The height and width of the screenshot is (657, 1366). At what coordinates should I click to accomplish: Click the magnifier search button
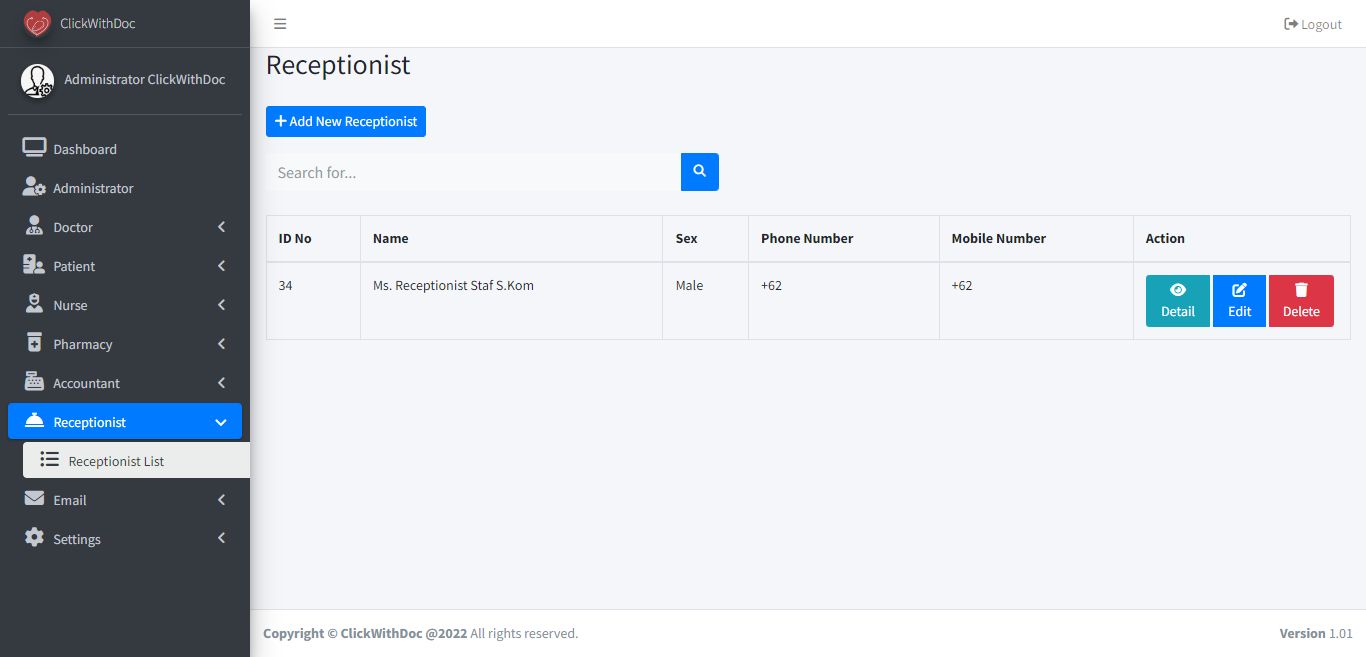click(700, 172)
